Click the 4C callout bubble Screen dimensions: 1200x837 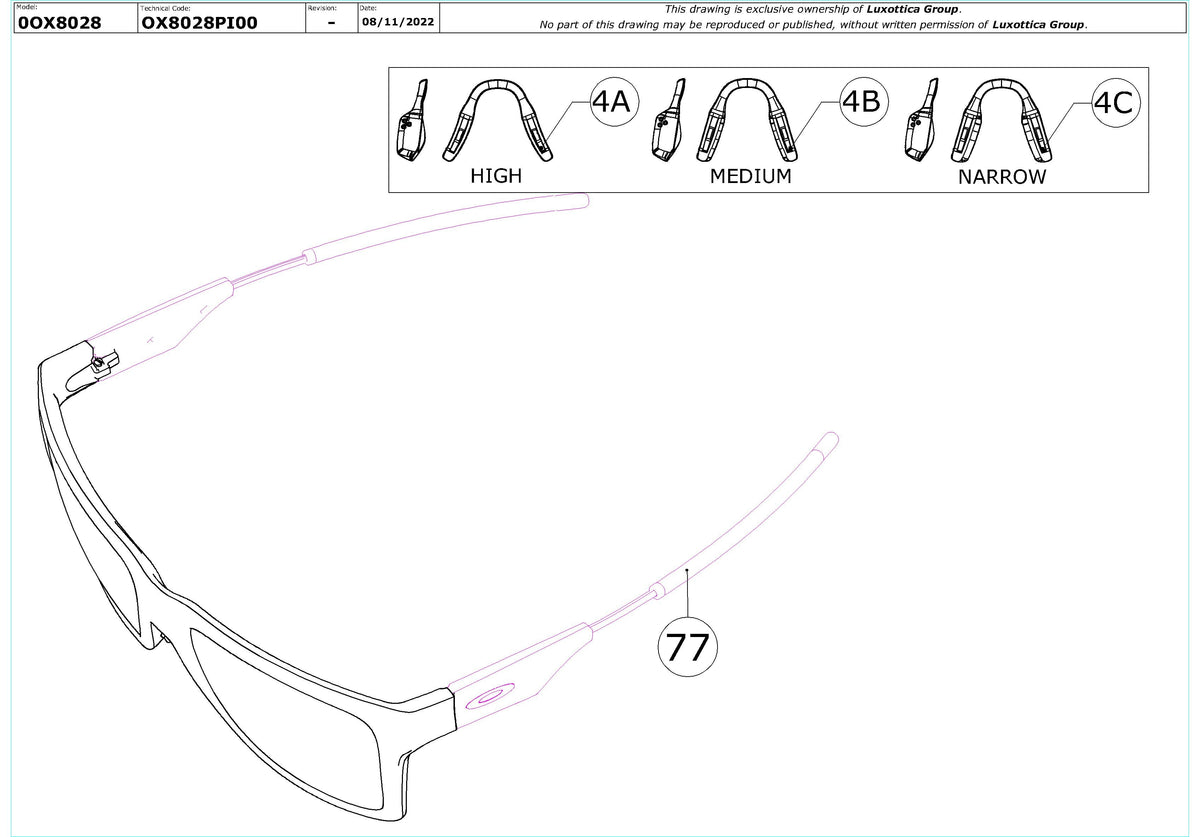tap(1114, 103)
